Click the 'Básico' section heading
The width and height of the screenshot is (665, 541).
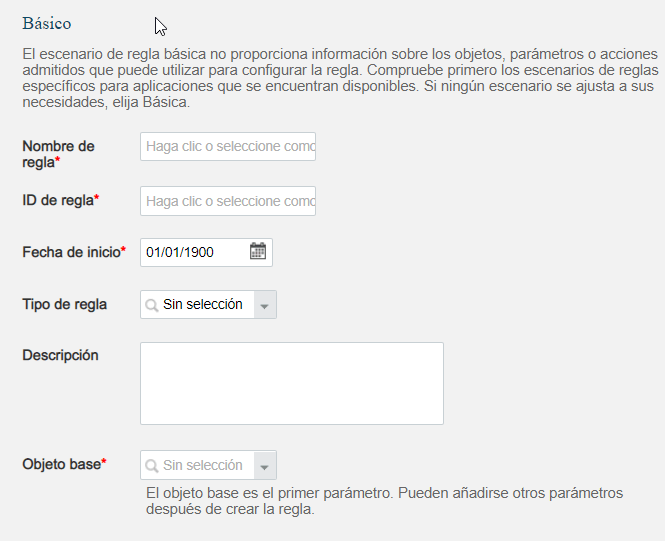47,24
